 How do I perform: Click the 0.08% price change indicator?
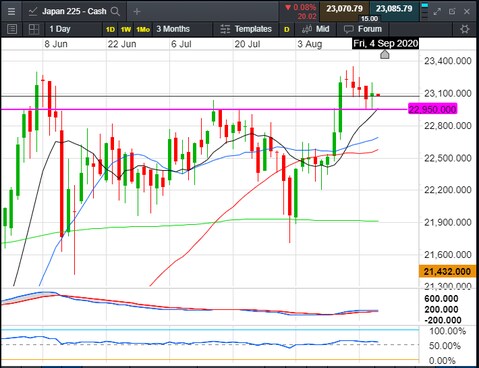[x=300, y=7]
